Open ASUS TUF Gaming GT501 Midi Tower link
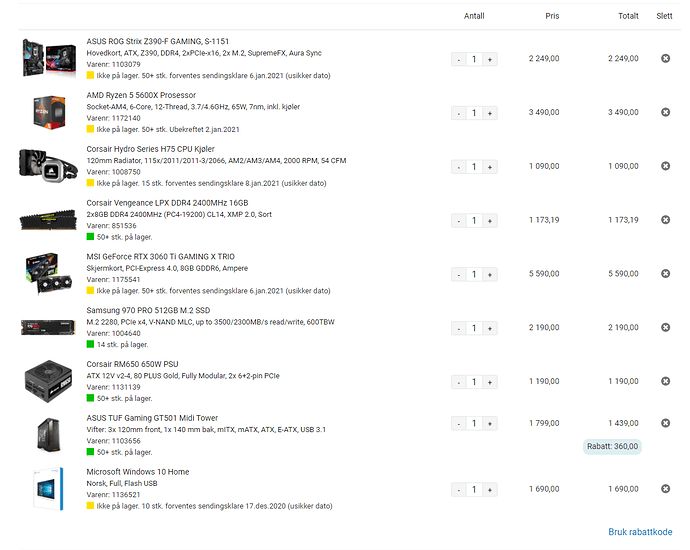 coord(152,418)
